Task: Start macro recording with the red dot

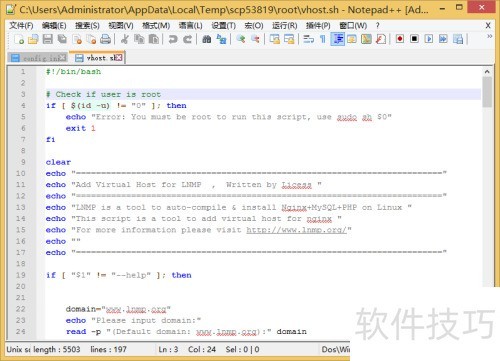Action: pyautogui.click(x=400, y=39)
